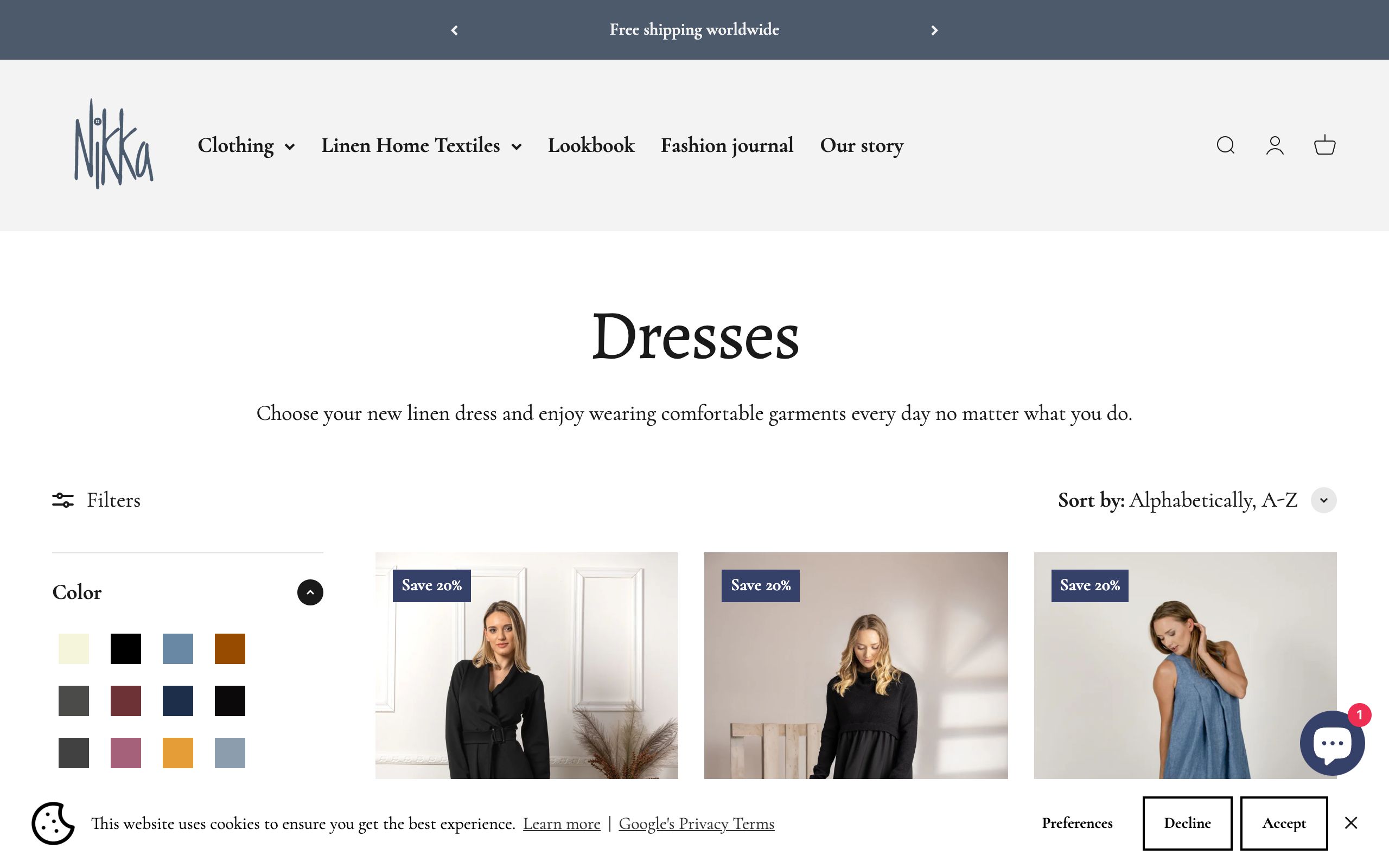The height and width of the screenshot is (868, 1389).
Task: Click the Filters sliders icon
Action: 63,500
